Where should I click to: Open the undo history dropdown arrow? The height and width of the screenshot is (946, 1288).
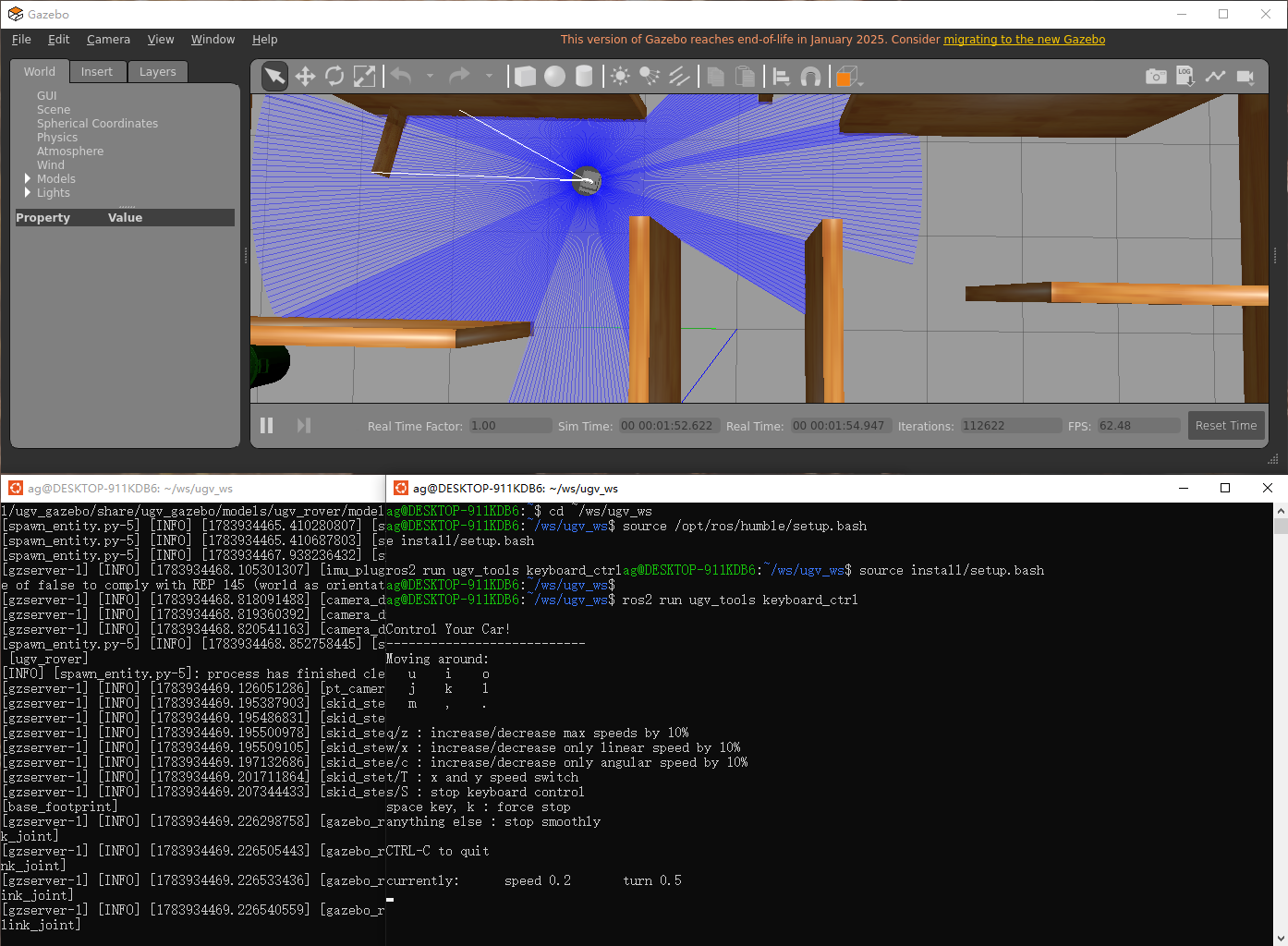click(430, 77)
